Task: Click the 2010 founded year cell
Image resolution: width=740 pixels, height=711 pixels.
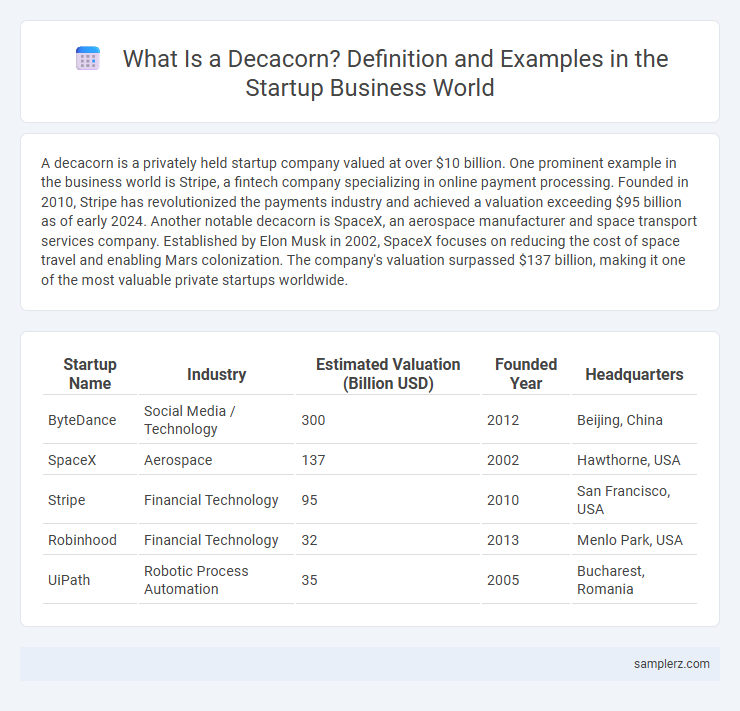Action: click(x=526, y=500)
